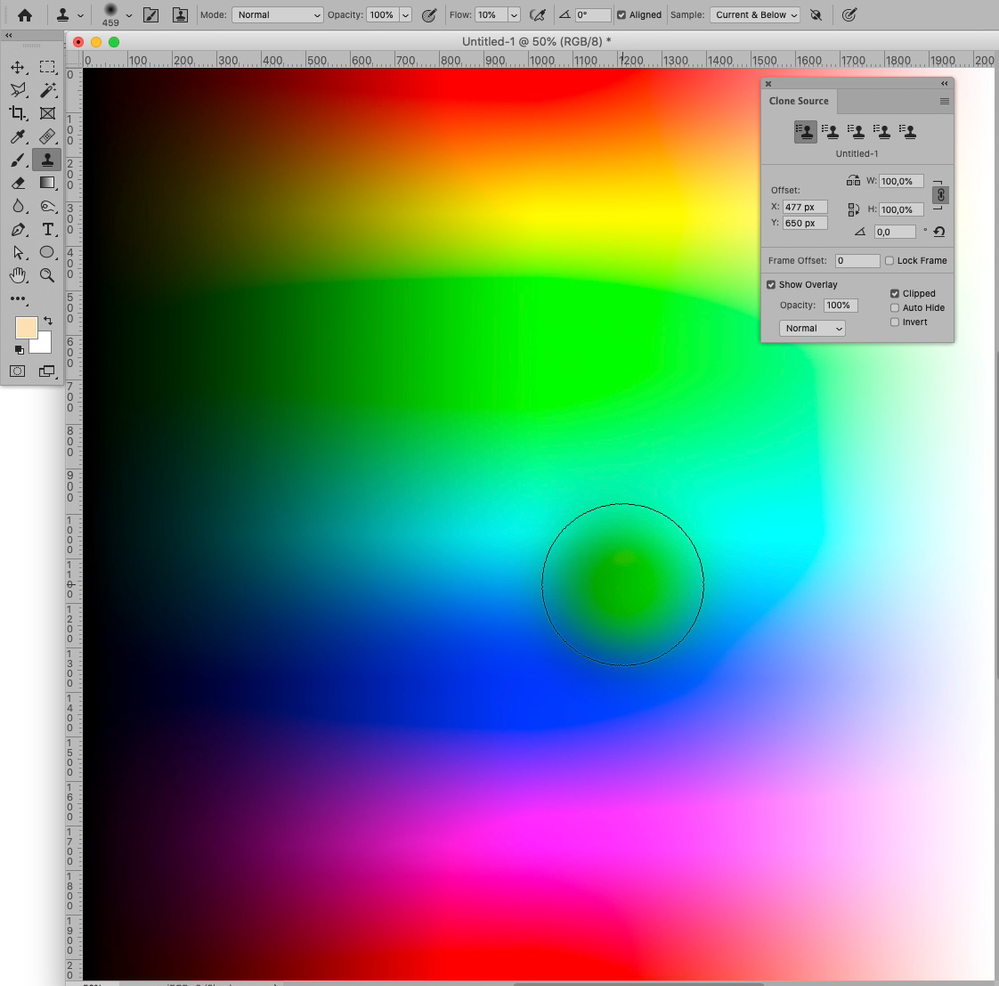
Task: Uncheck the Clipped option
Action: tap(895, 293)
